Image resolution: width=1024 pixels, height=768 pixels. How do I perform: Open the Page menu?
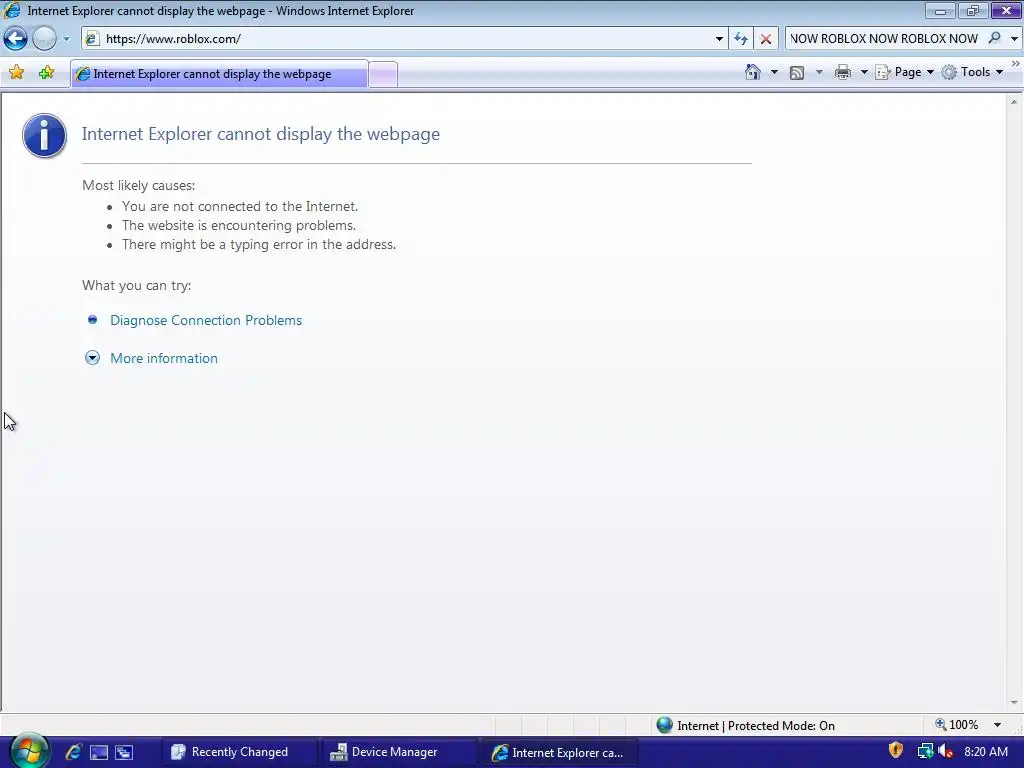click(x=904, y=72)
